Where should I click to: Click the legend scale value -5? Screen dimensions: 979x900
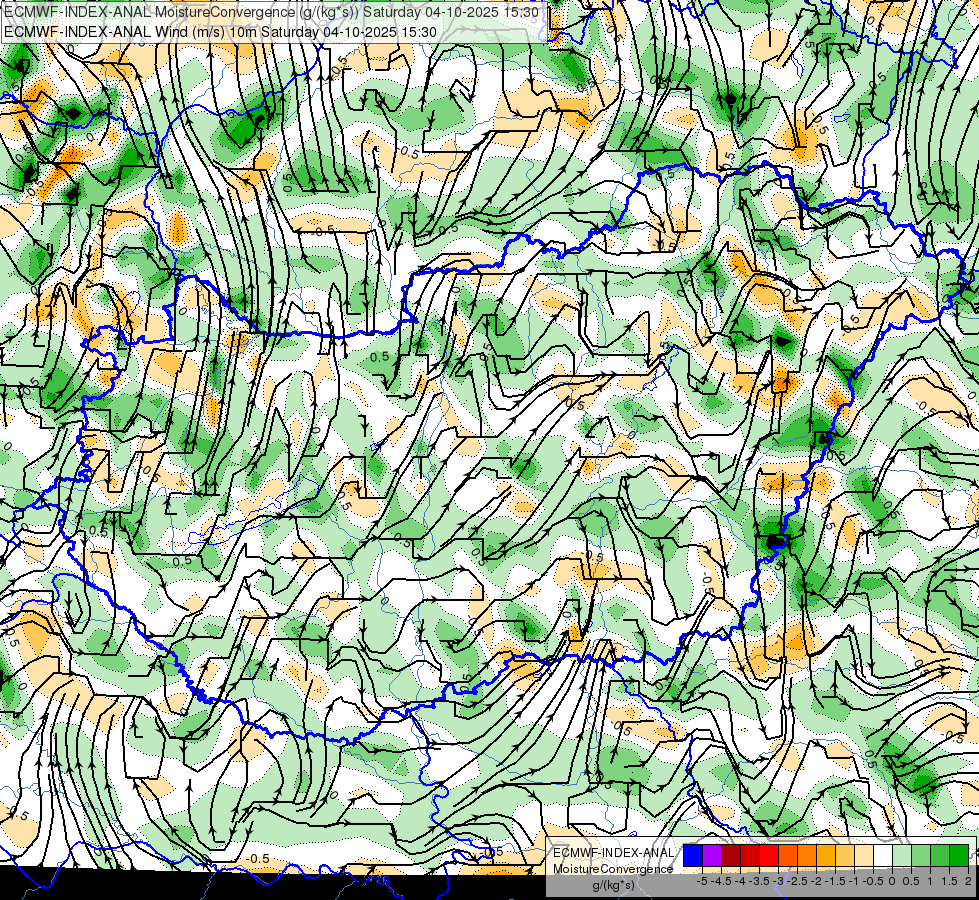(x=702, y=881)
